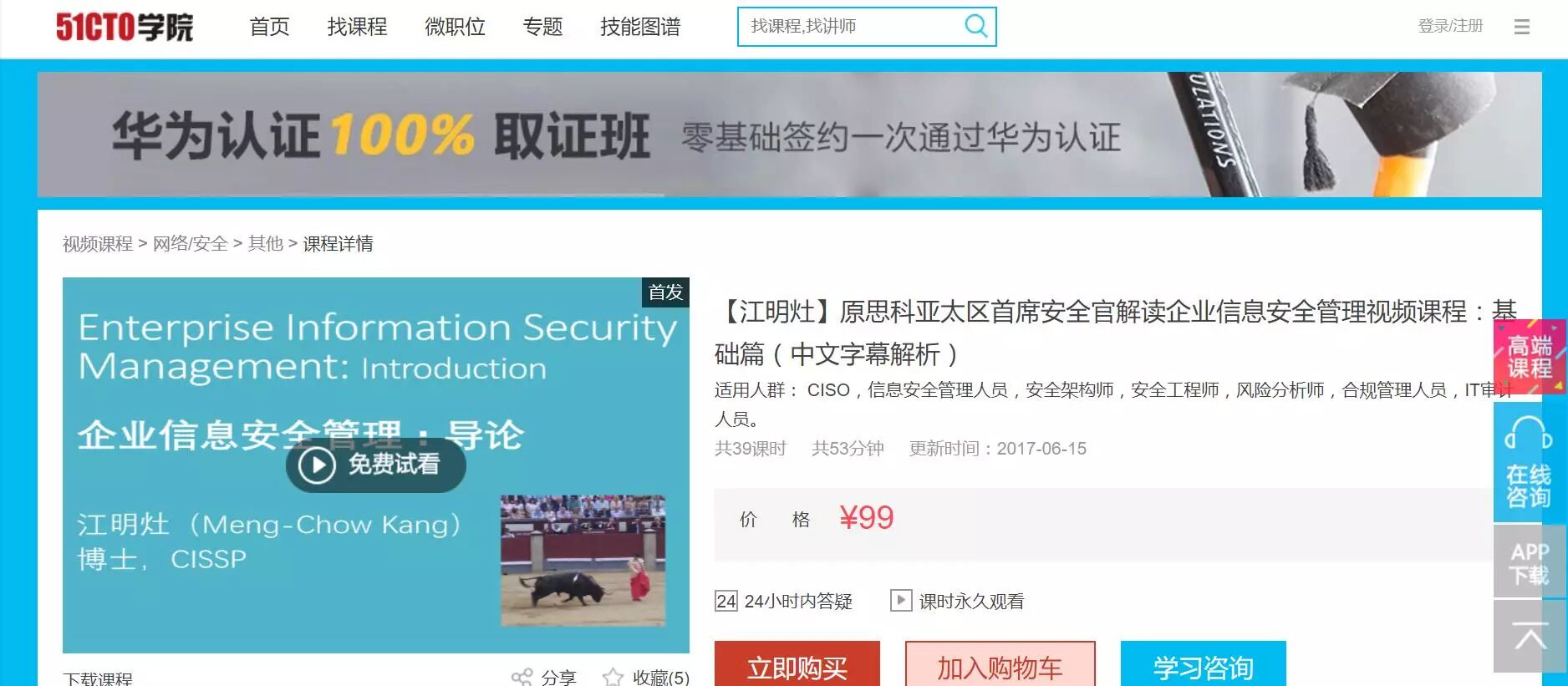
Task: Click the 学习咨询 button
Action: coord(1203,664)
